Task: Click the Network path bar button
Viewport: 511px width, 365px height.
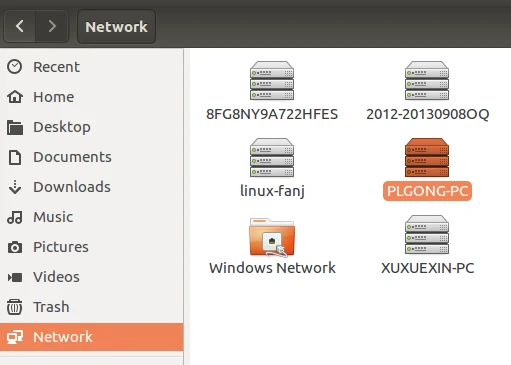Action: coord(116,27)
